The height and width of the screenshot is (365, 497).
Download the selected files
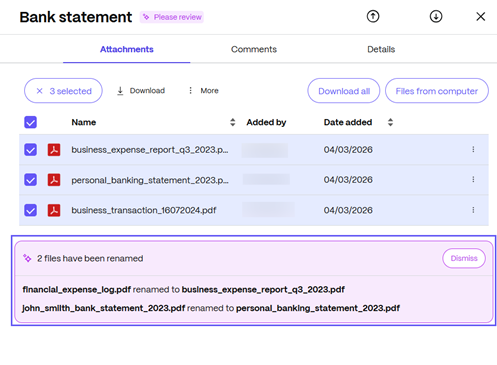coord(141,91)
